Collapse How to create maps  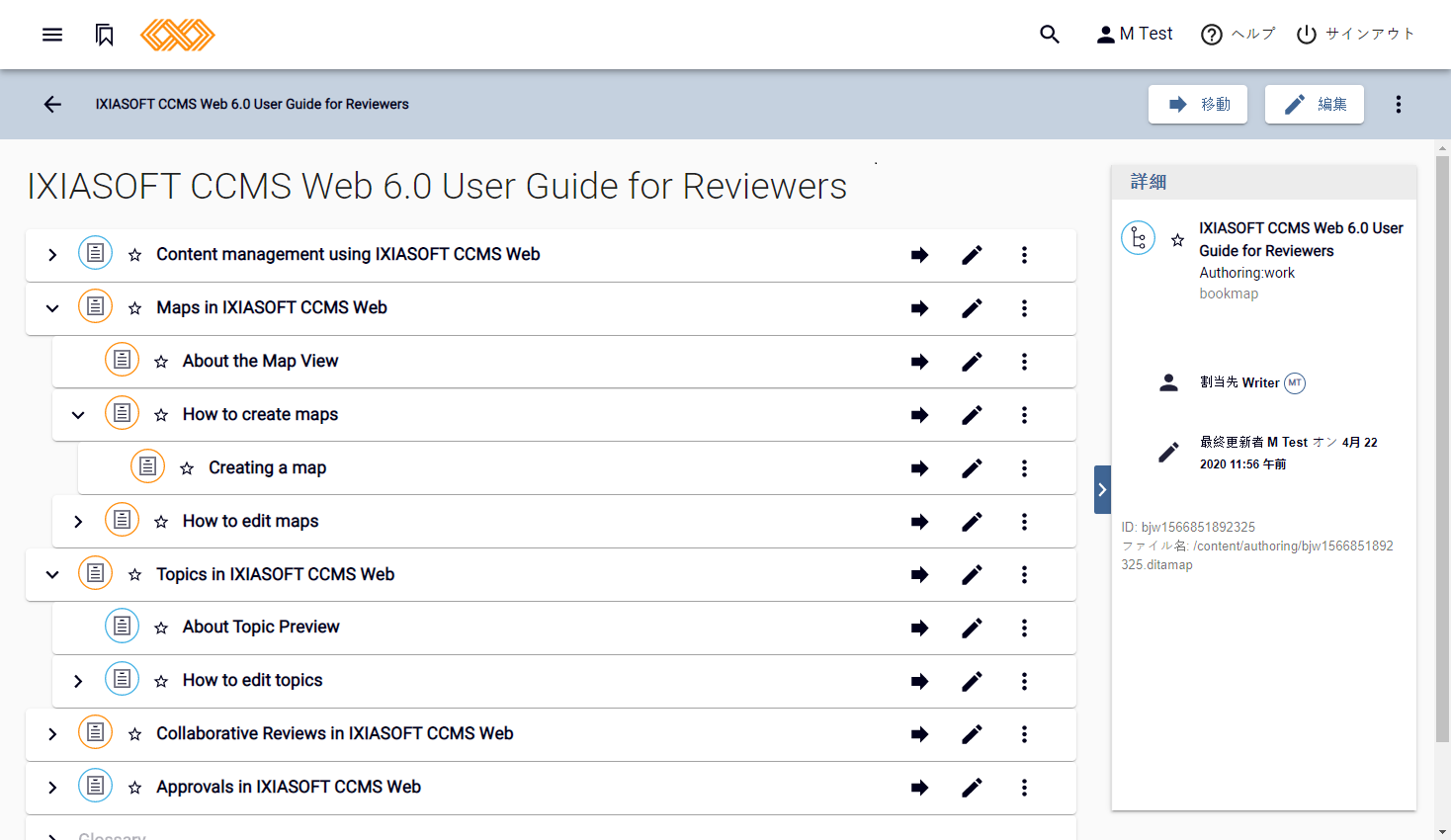pos(78,415)
